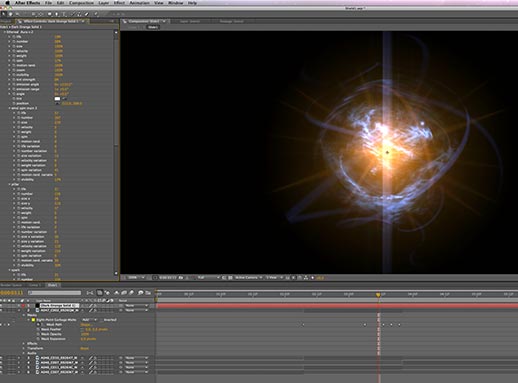Open the Composition menu
Viewport: 518px width, 383px height.
click(81, 3)
